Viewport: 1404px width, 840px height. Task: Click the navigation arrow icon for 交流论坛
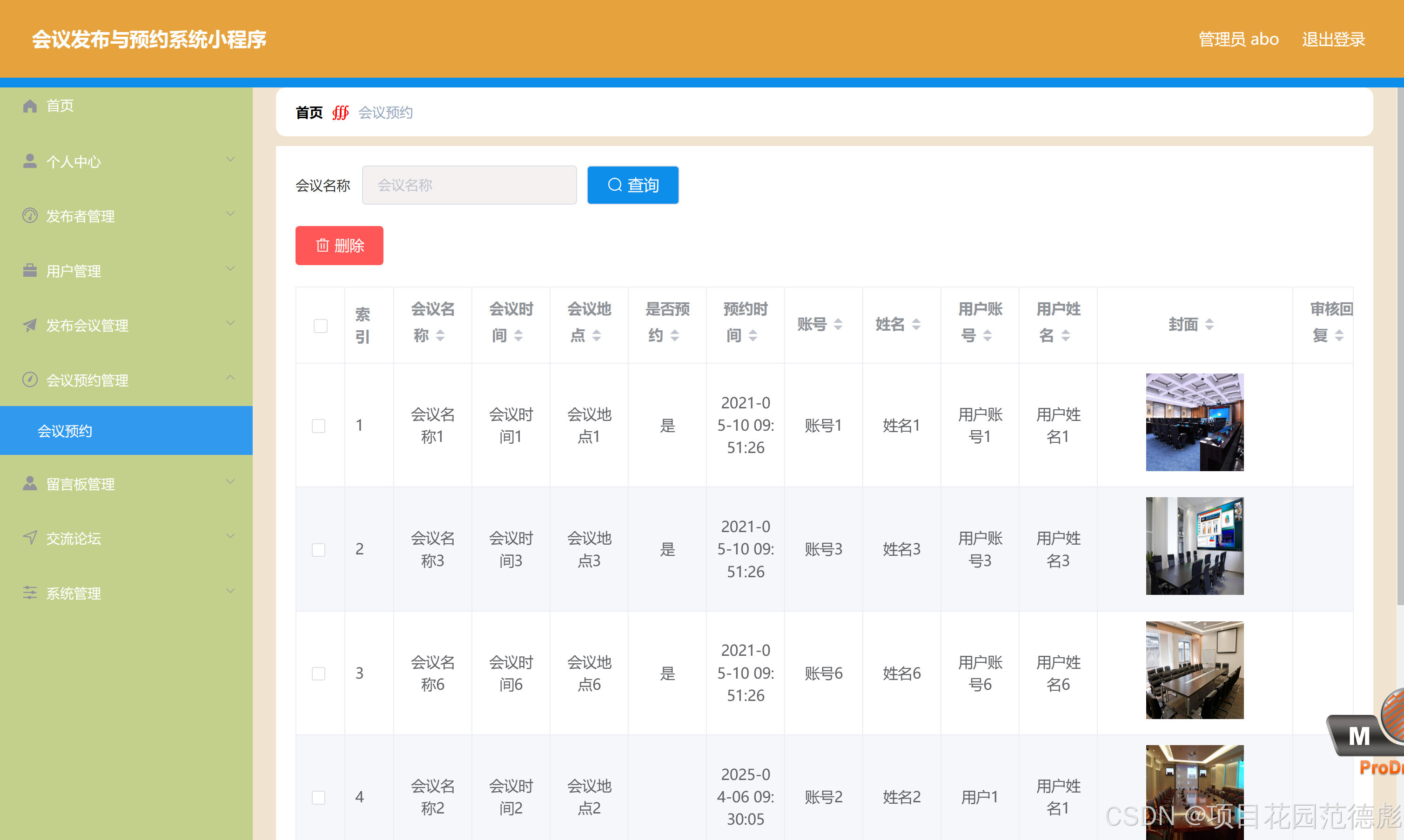pos(29,538)
